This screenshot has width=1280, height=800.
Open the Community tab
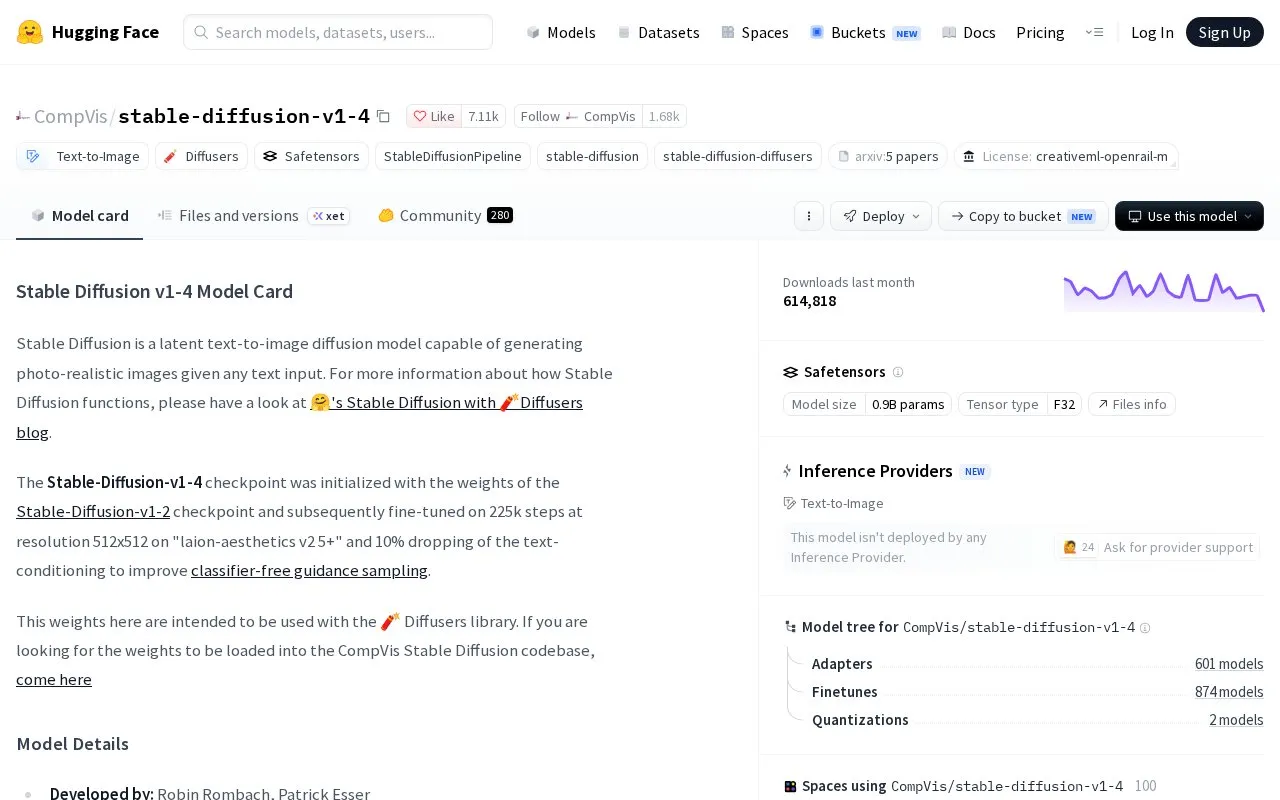coord(445,215)
